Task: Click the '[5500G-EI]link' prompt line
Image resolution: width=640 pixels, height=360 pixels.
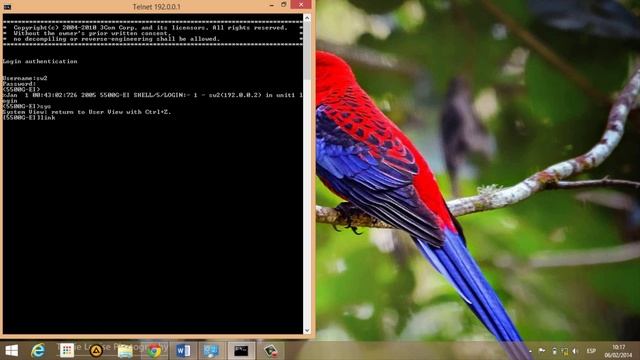Action: [29, 118]
